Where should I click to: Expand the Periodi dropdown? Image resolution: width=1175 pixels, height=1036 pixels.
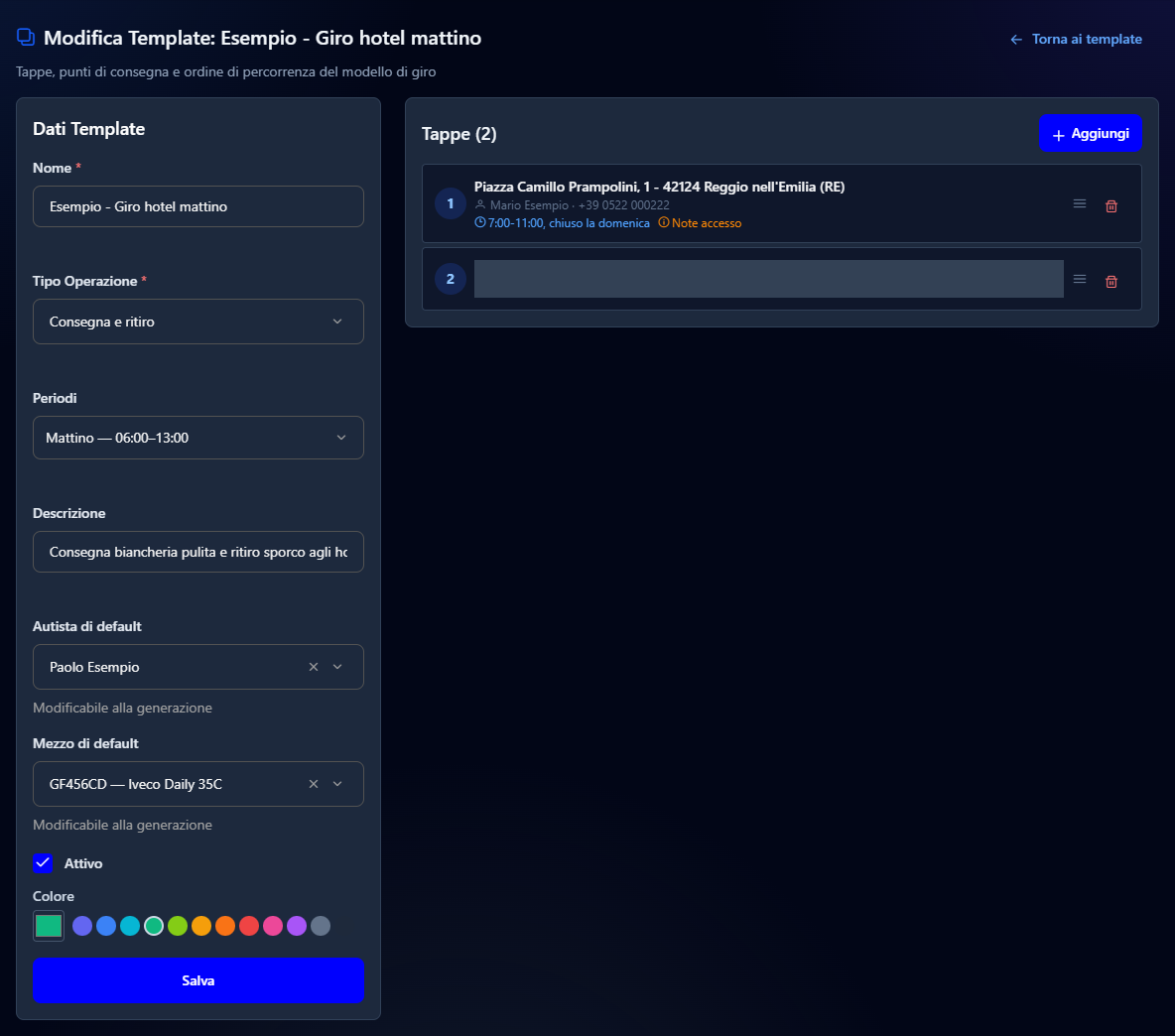pyautogui.click(x=197, y=438)
